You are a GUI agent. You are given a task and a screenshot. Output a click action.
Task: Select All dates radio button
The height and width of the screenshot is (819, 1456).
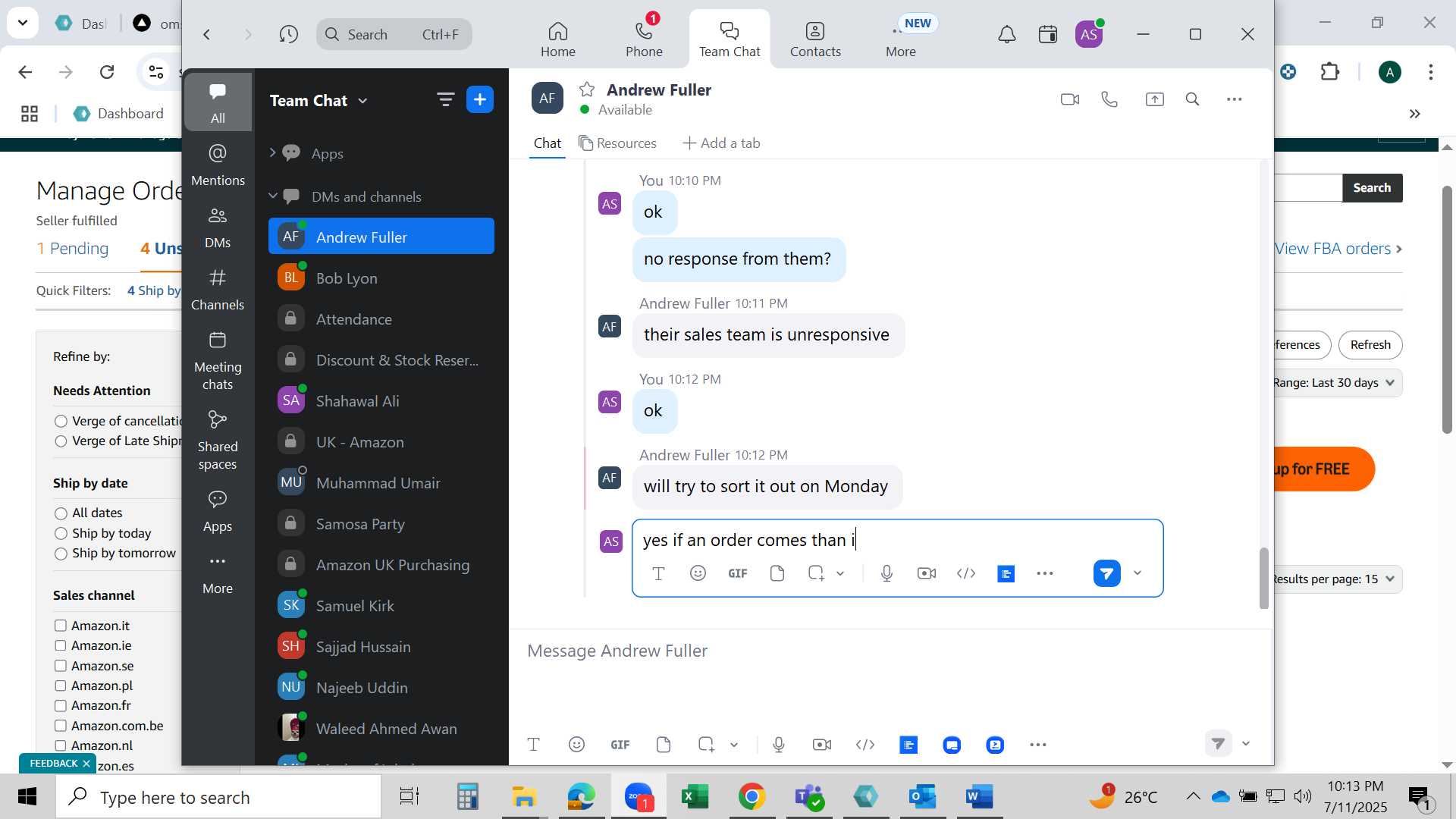click(61, 513)
